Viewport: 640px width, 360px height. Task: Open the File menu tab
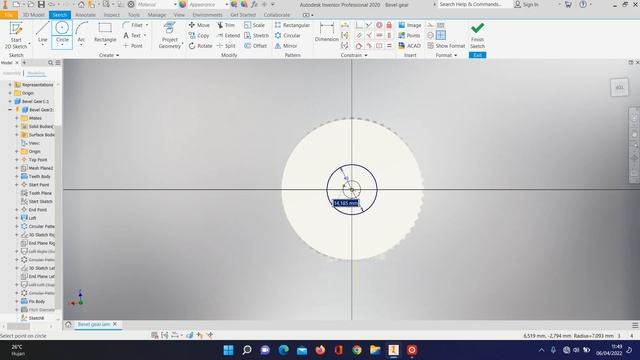[9, 15]
